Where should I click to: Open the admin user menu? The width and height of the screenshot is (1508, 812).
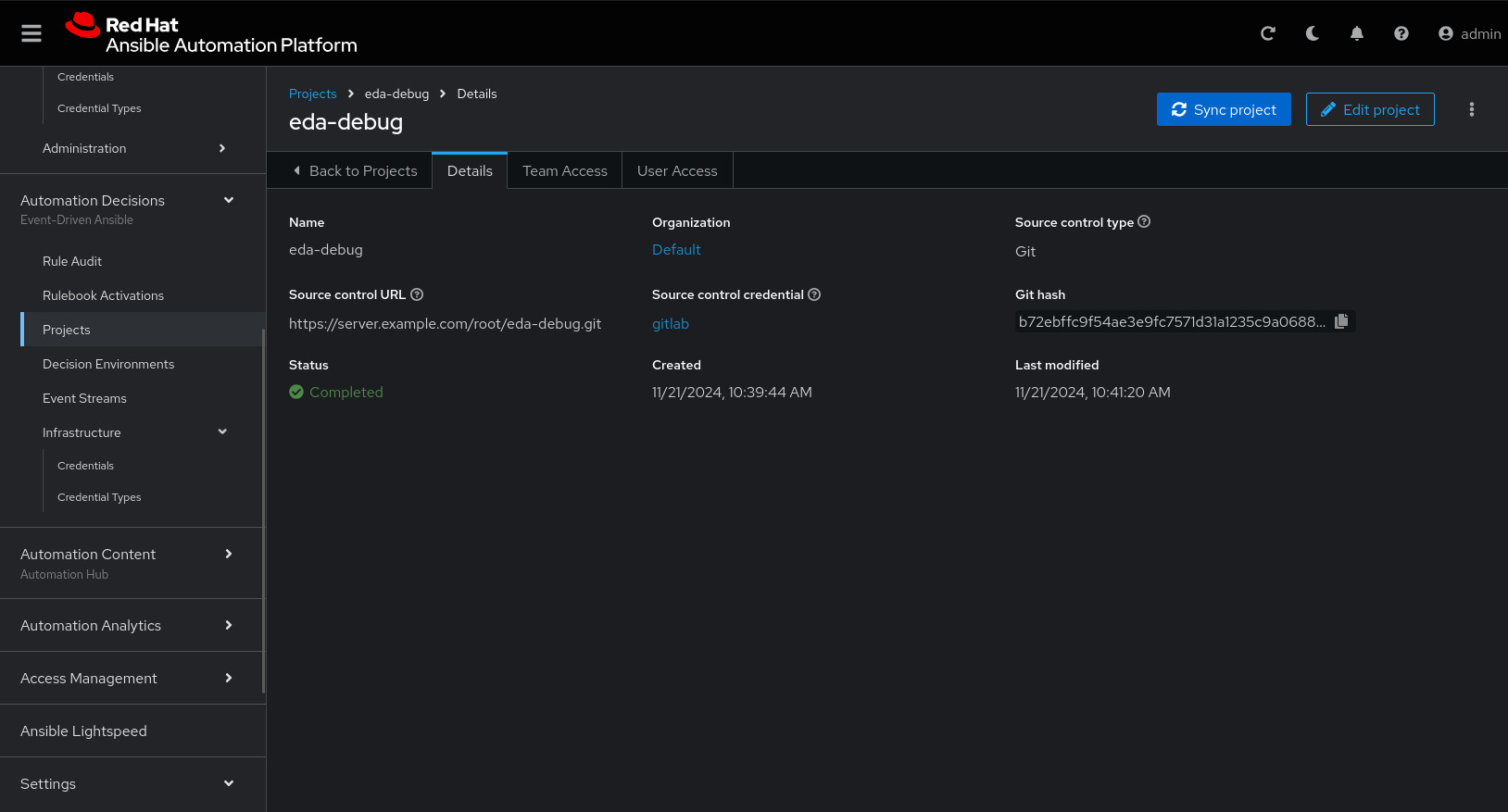(1470, 33)
